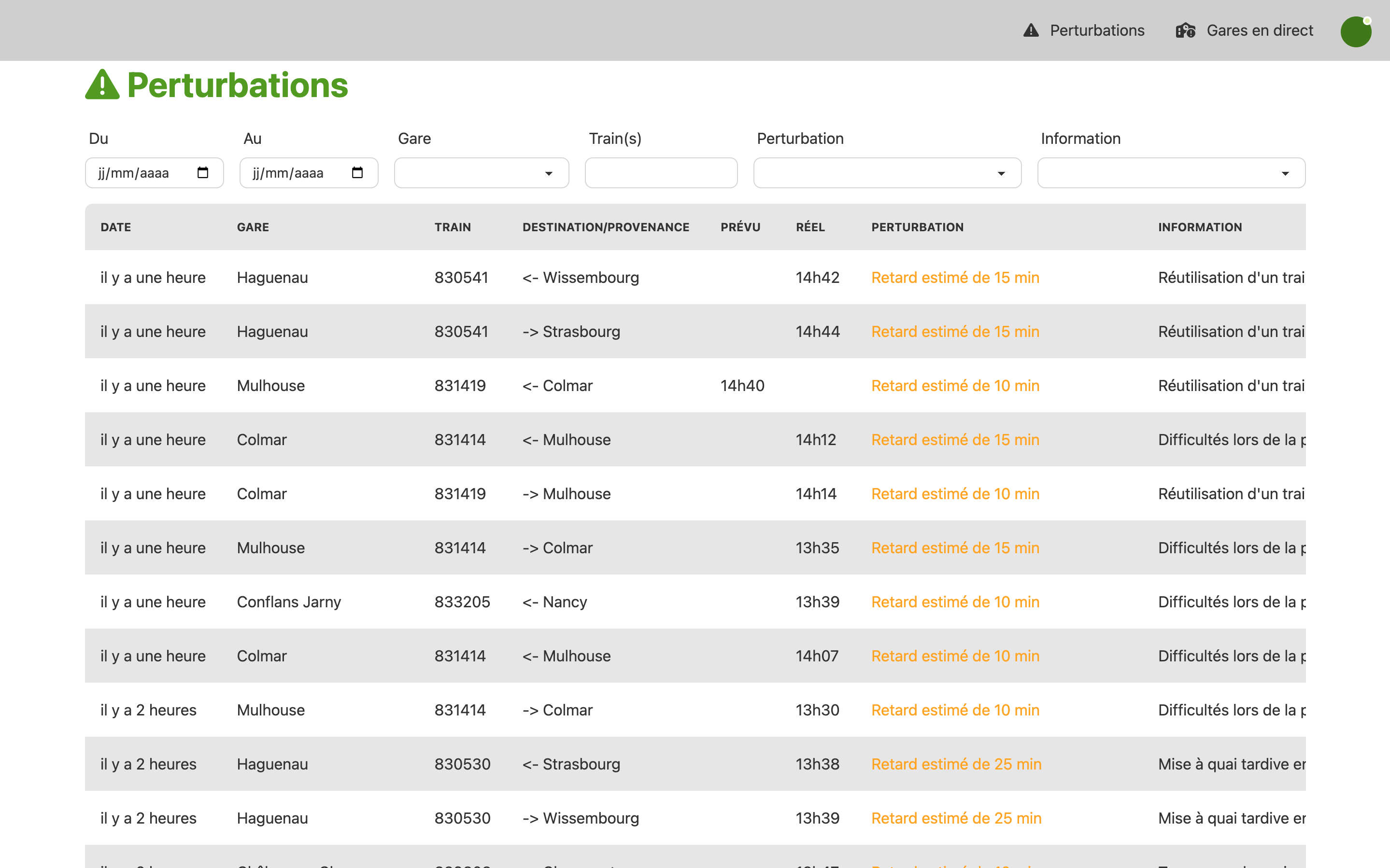Click the Gares en direct station icon
This screenshot has height=868, width=1390.
click(1185, 30)
